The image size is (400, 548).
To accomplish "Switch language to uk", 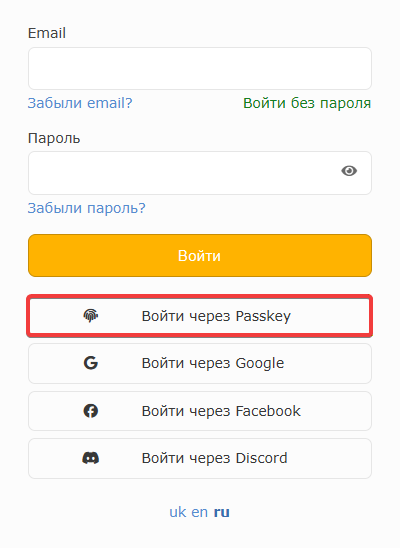I will pos(177,512).
